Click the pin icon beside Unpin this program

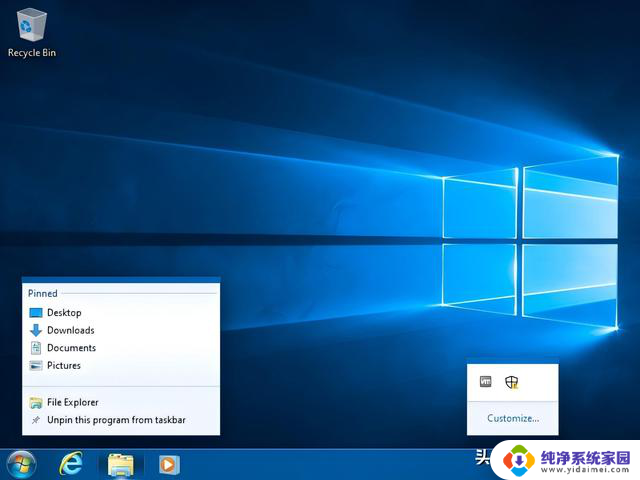[36, 420]
